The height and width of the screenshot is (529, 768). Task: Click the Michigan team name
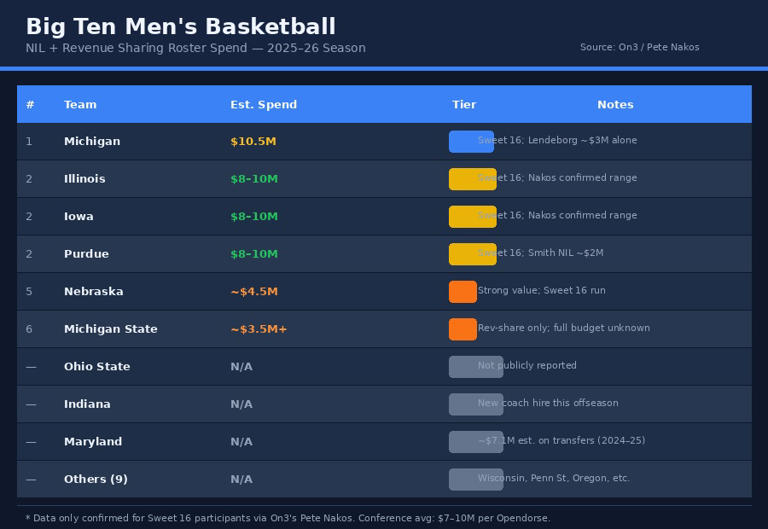tap(92, 142)
